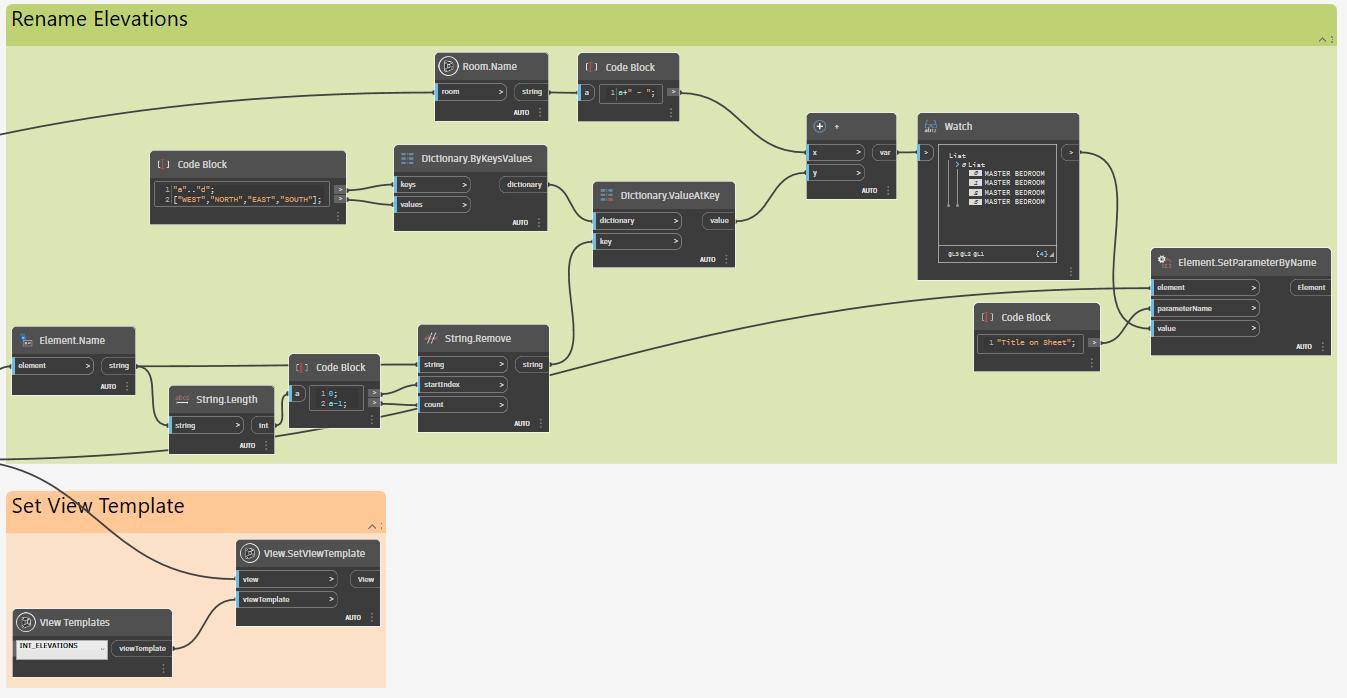Open the INT_ELEVATIONS view template dropdown
Viewport: 1347px width, 698px height.
pos(62,648)
